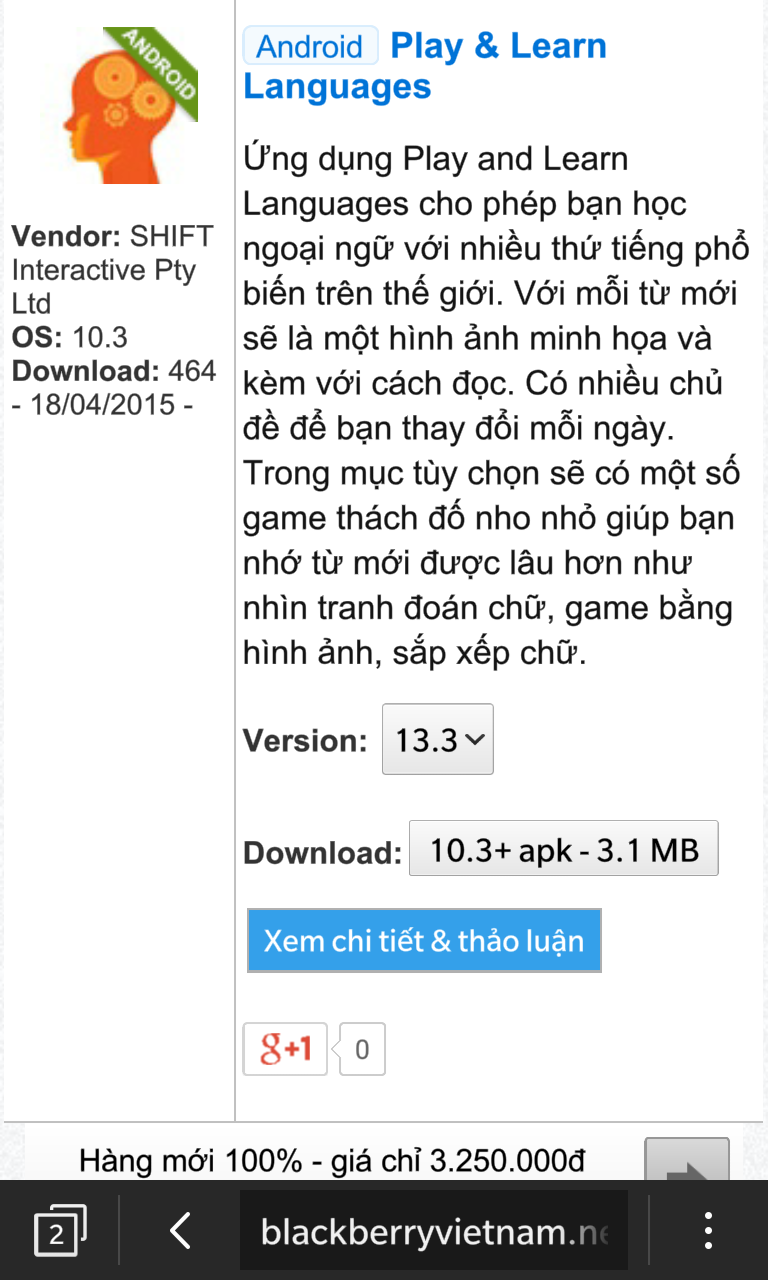Click the +1 count bubble showing 0
The image size is (768, 1280).
(362, 1049)
